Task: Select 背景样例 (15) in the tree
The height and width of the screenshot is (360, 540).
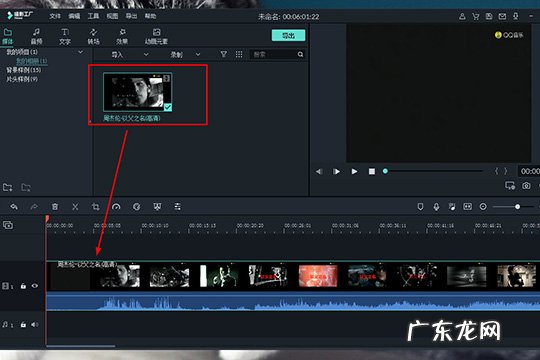Action: 23,70
